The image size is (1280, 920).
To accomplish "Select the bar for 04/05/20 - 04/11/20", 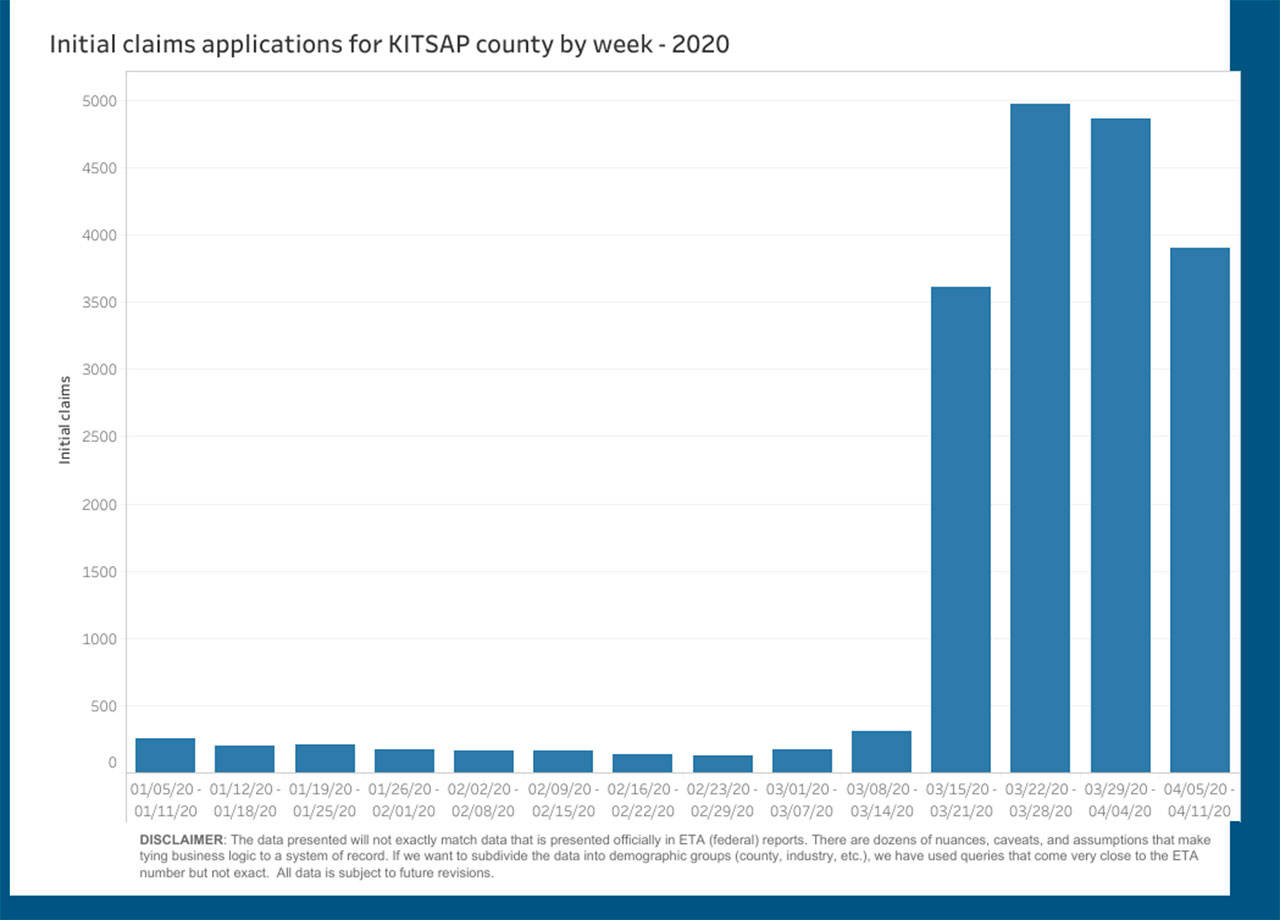I will (1199, 510).
